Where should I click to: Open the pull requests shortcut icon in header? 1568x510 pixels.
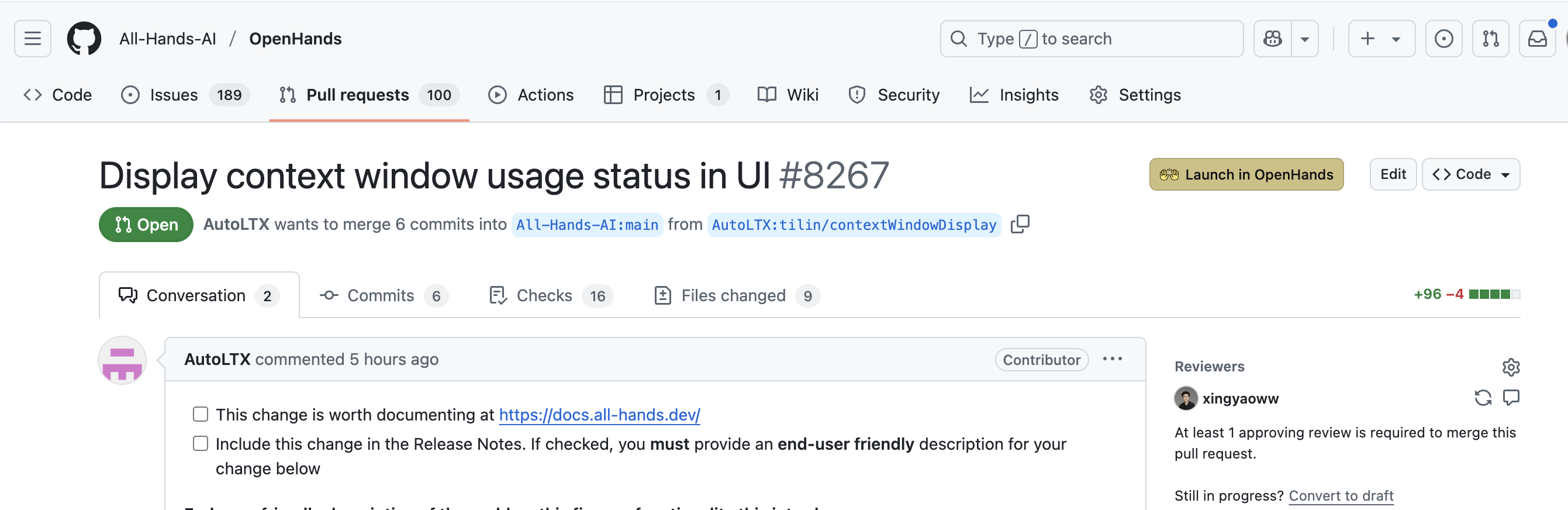1490,39
